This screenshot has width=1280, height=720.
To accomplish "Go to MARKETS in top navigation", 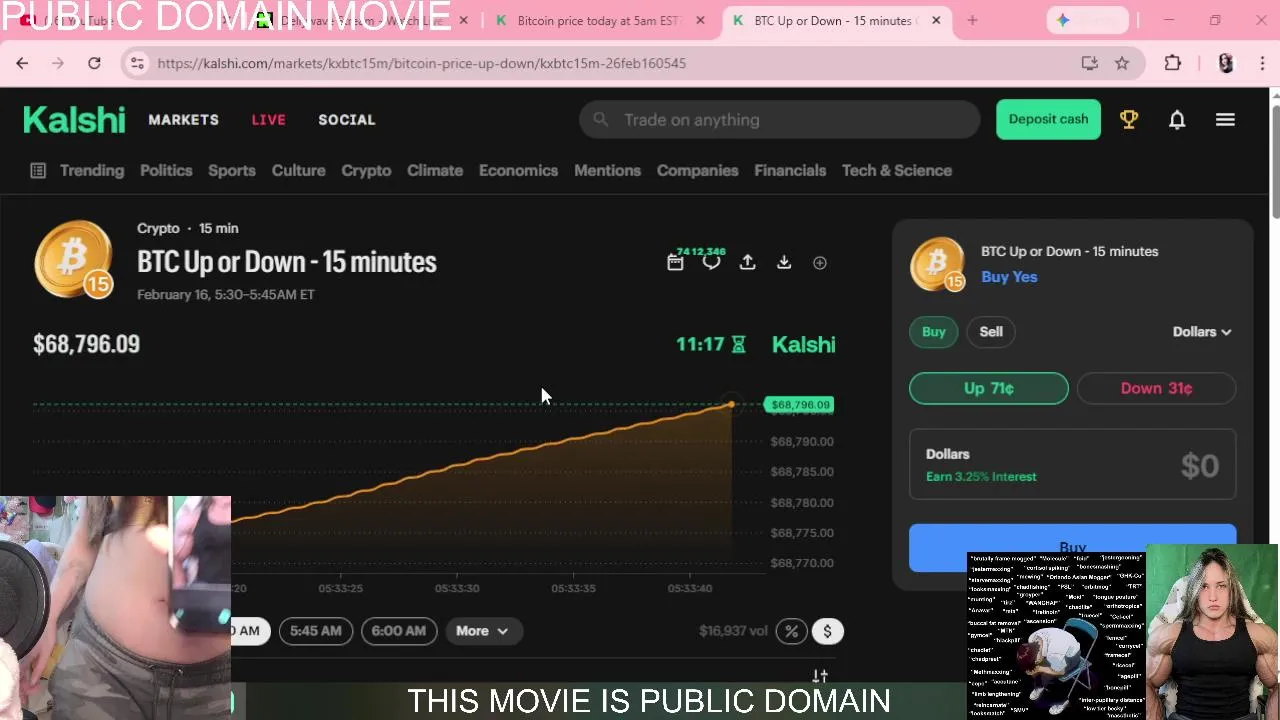I will point(184,120).
